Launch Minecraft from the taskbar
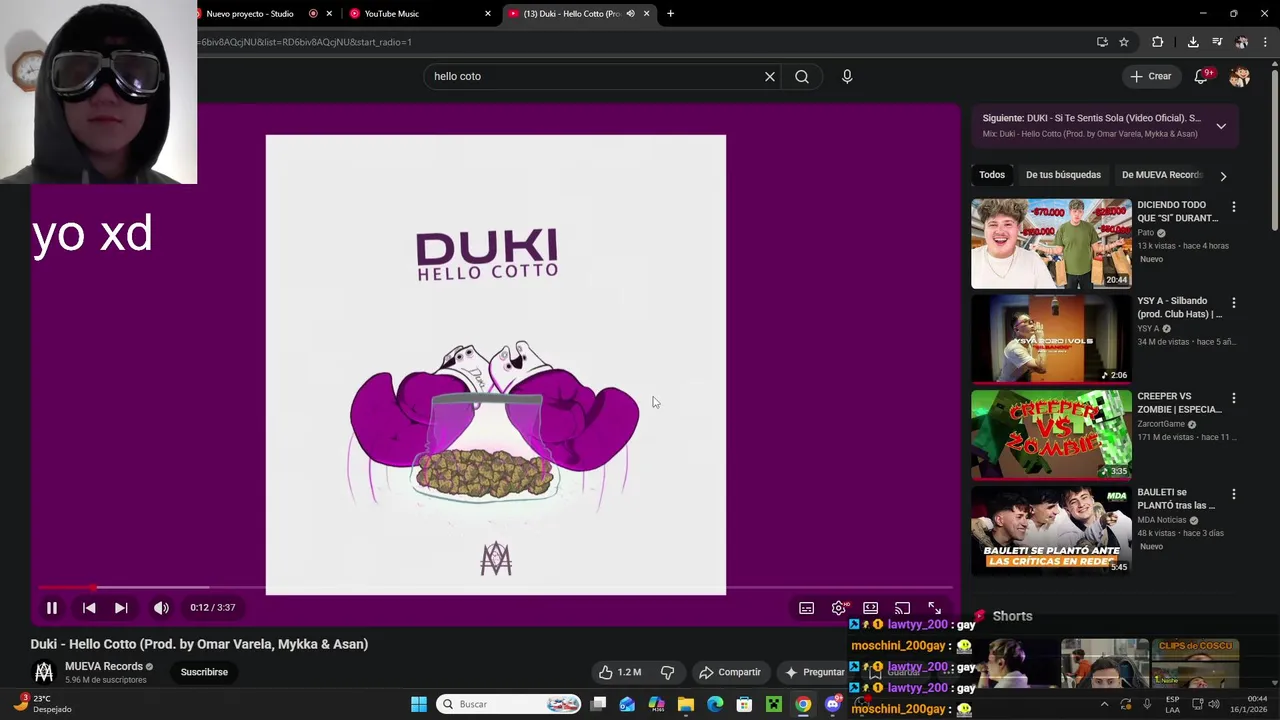This screenshot has width=1280, height=720. (x=774, y=704)
